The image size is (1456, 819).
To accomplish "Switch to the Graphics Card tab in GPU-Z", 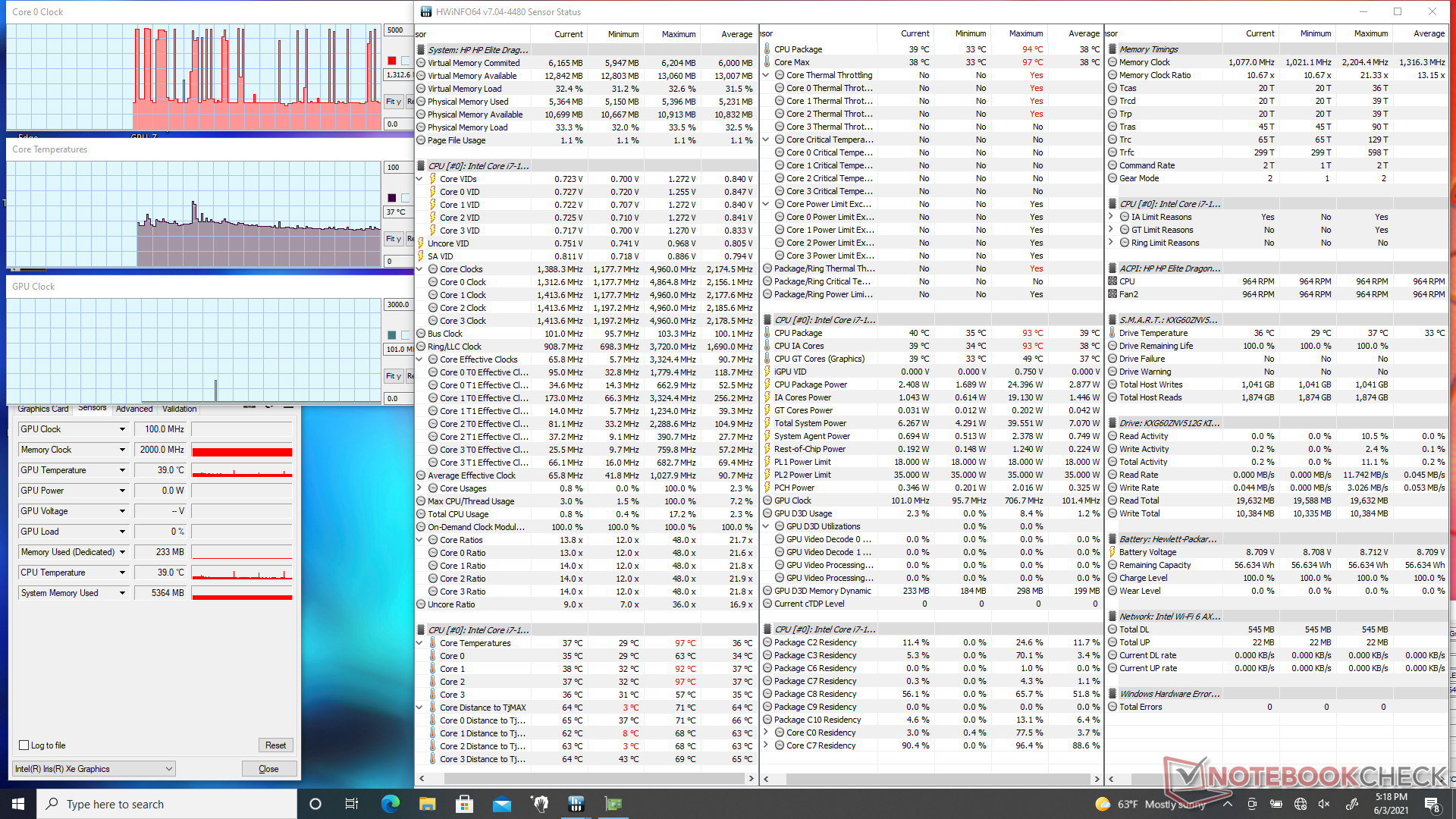I will pos(43,409).
